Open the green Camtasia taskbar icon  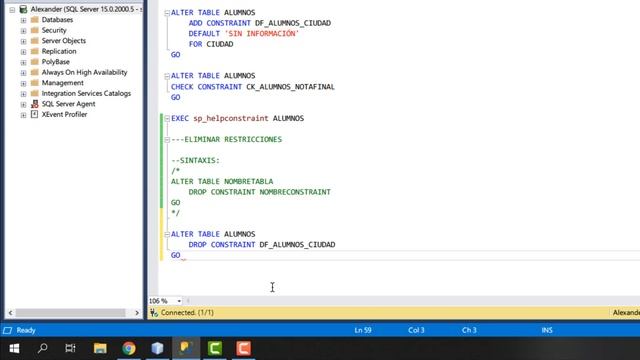(215, 348)
